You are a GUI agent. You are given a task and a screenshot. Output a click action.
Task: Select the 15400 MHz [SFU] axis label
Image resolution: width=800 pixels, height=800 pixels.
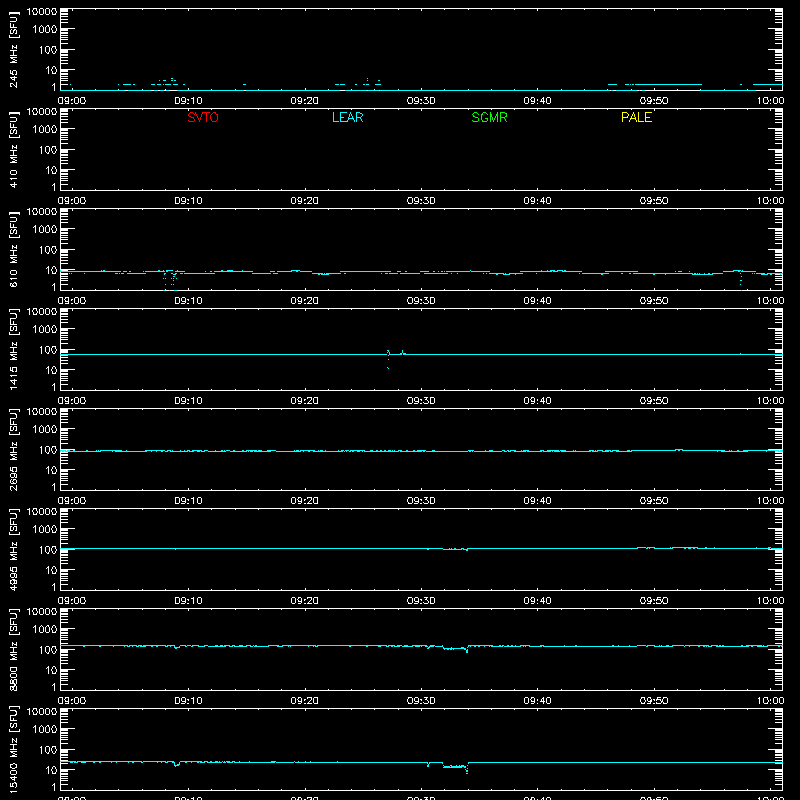coord(13,749)
